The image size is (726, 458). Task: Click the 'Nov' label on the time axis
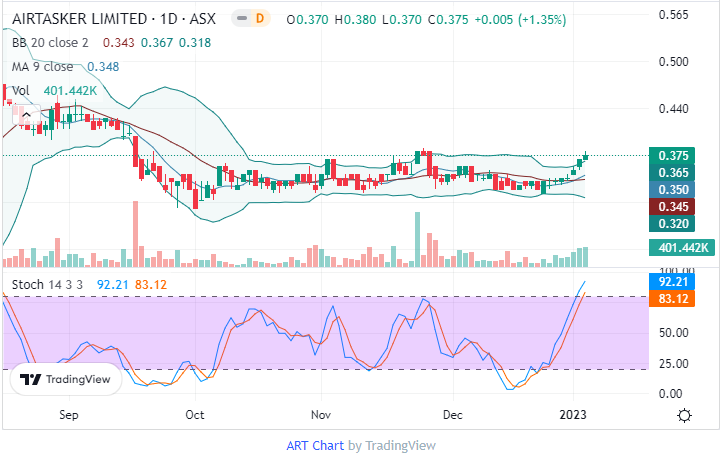coord(321,414)
